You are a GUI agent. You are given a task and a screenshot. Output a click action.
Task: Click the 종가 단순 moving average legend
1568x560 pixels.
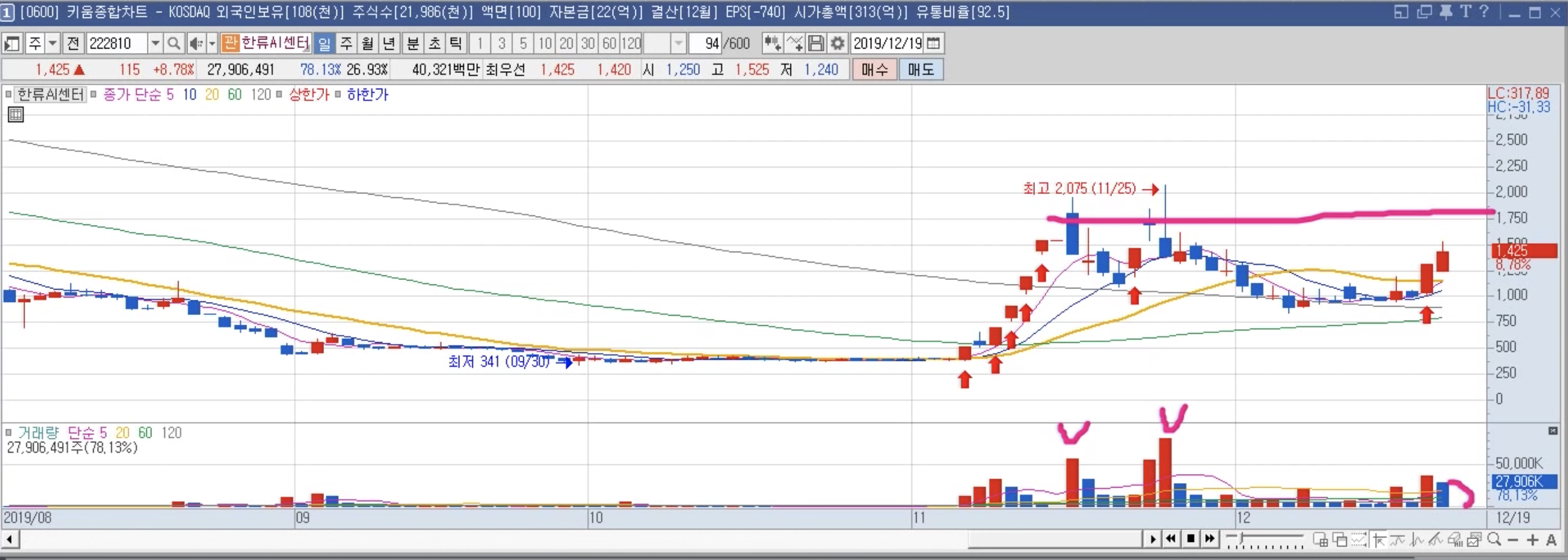click(133, 94)
